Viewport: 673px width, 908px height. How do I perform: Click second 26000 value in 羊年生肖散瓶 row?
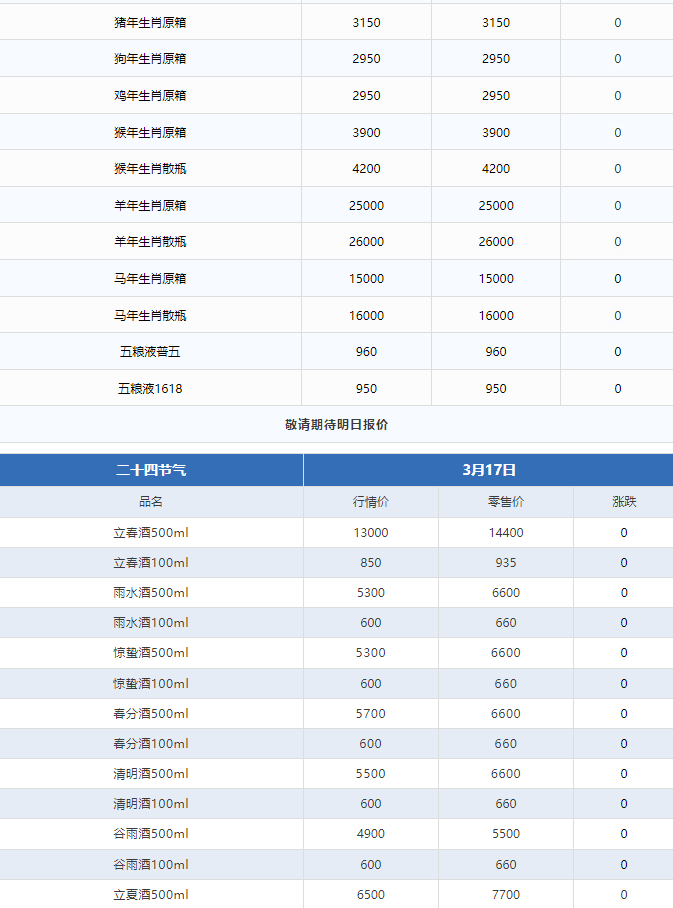(496, 241)
